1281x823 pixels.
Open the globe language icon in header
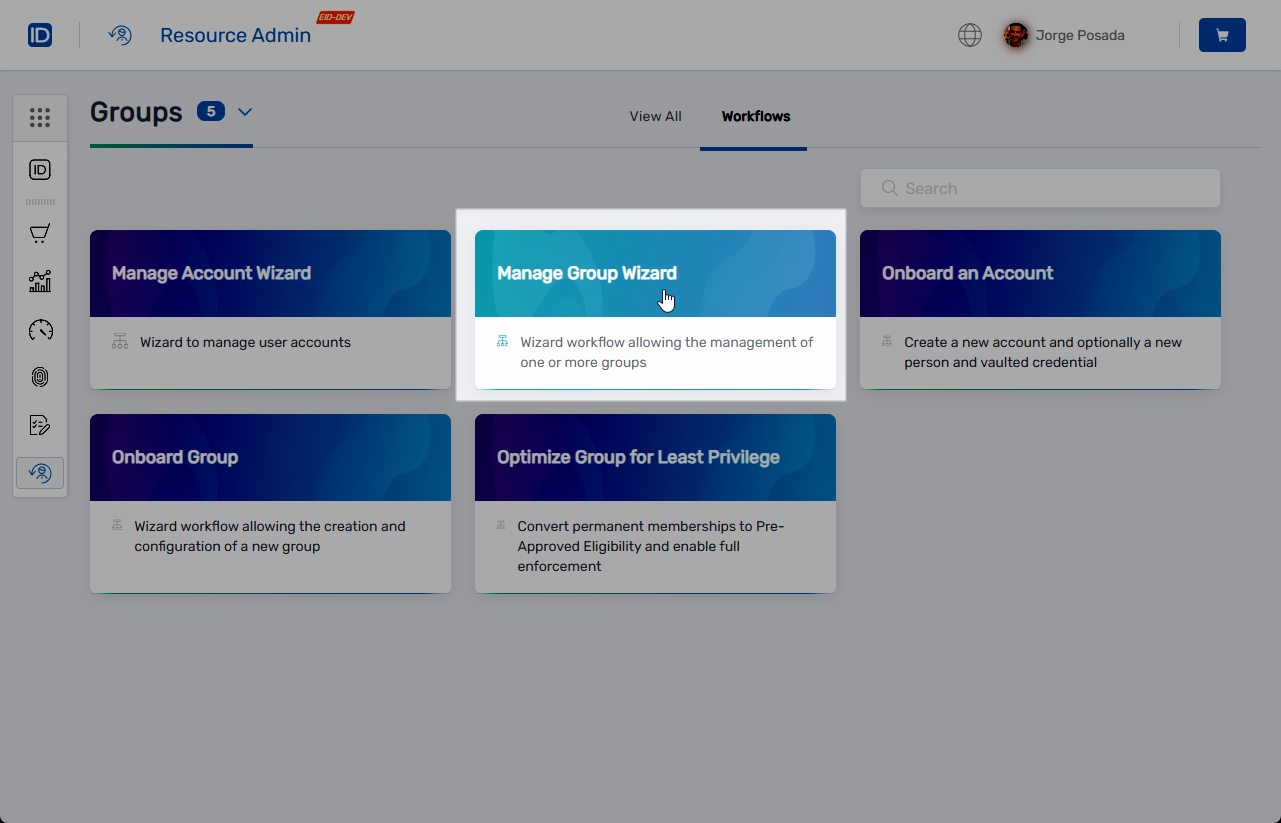[x=969, y=34]
